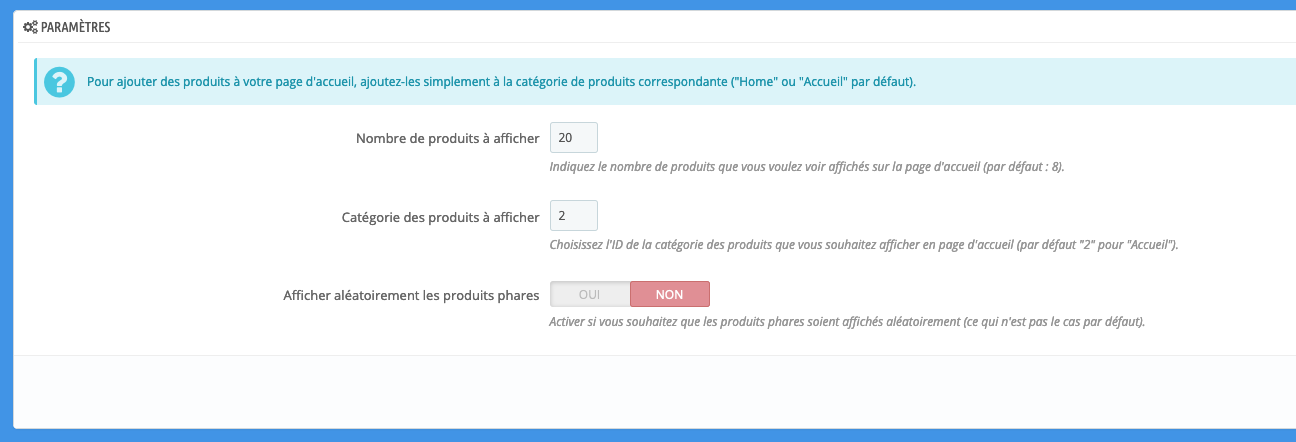Click the Catégorie des produits input field
This screenshot has height=442, width=1296.
573,215
